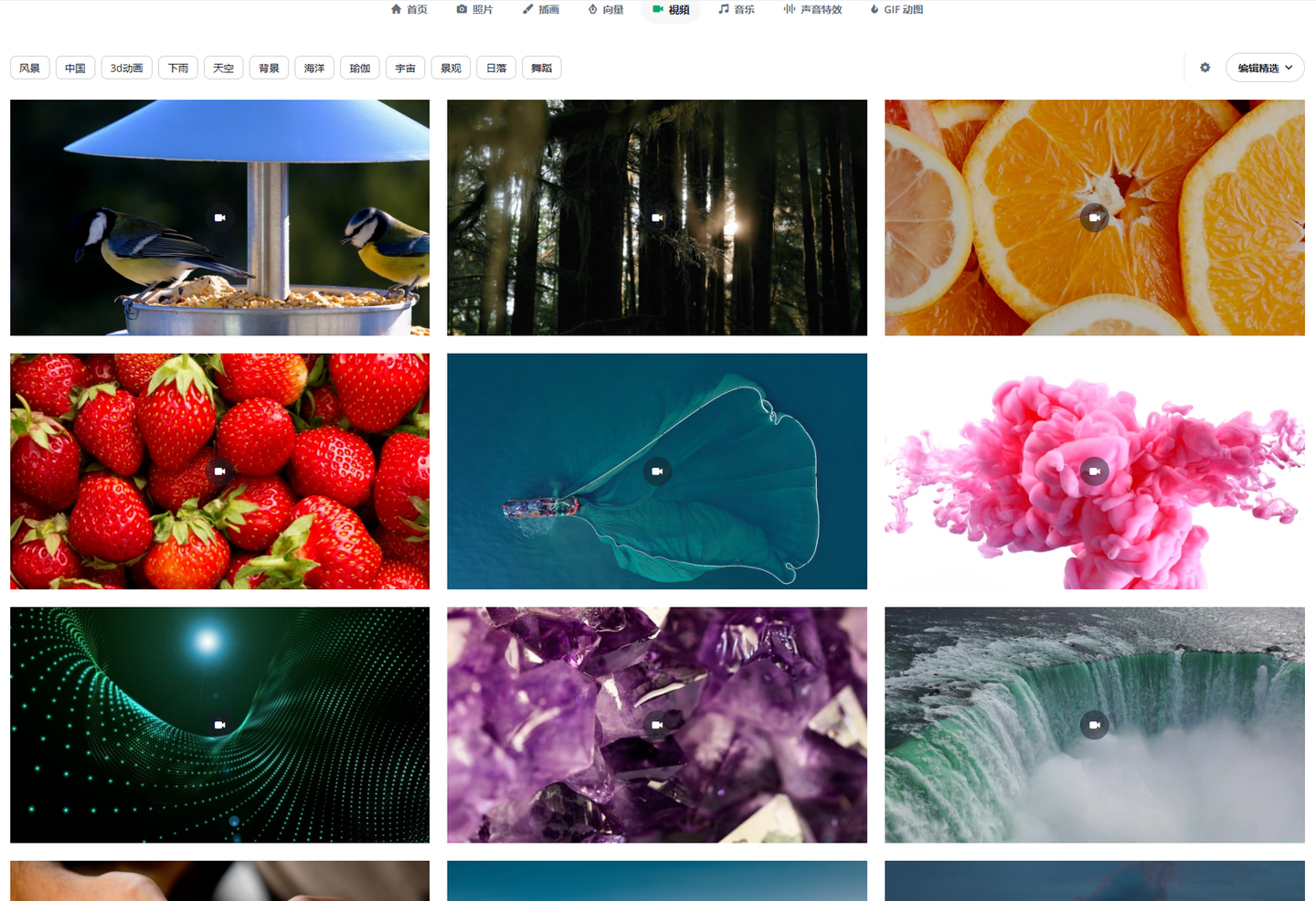Image resolution: width=1316 pixels, height=901 pixels.
Task: Open the pink smoke cloud thumbnail
Action: [x=1095, y=472]
